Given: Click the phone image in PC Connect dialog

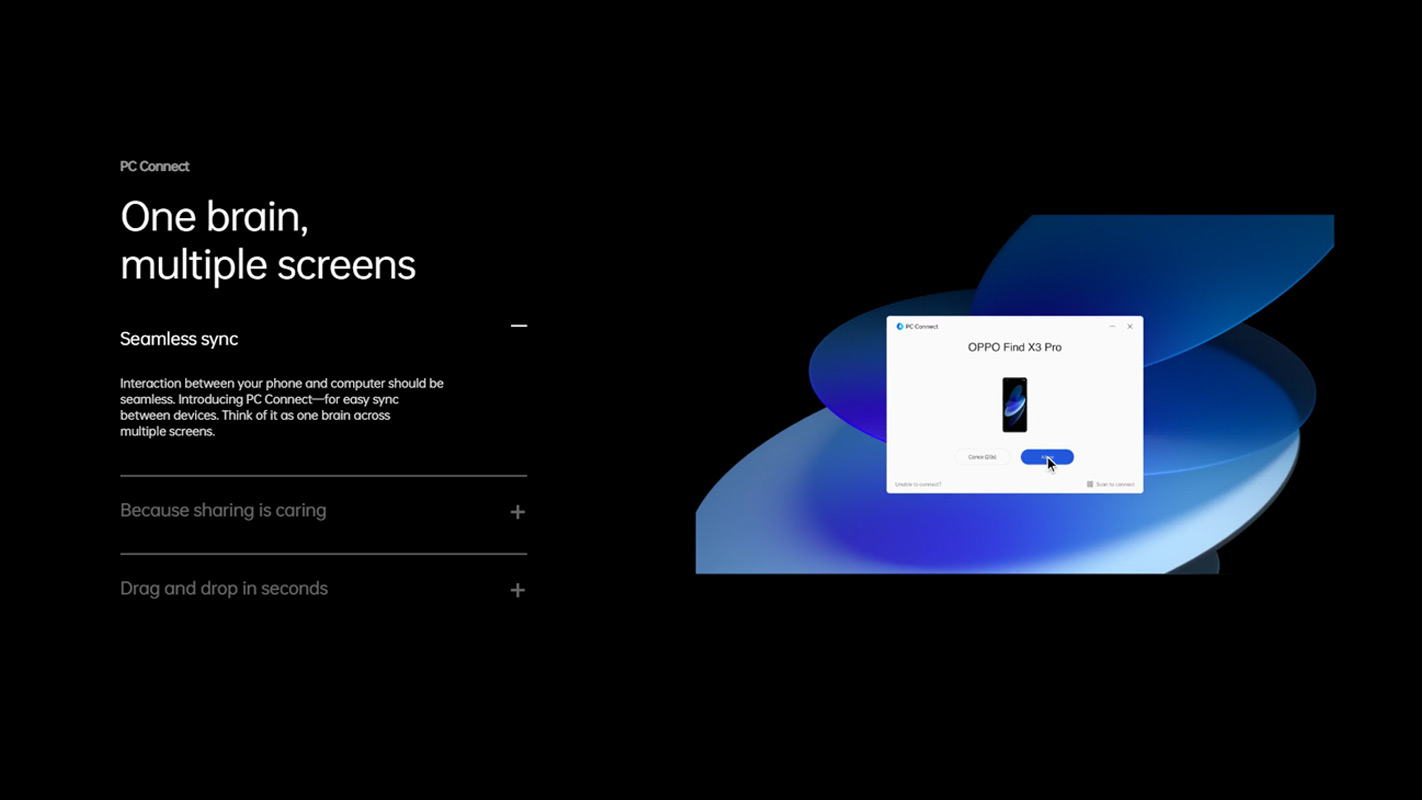Looking at the screenshot, I should (1015, 404).
